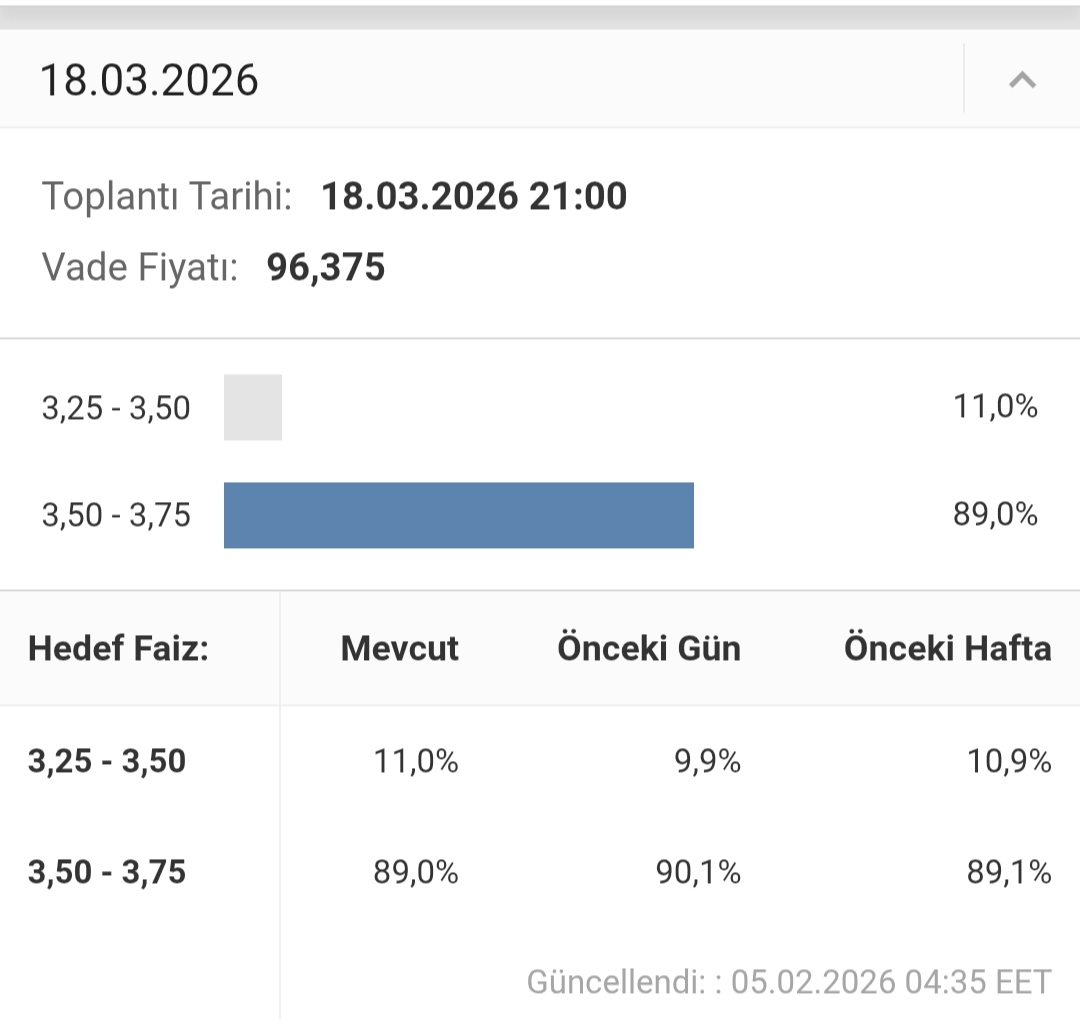Collapse the 18.03.2026 section chevron
The width and height of the screenshot is (1080, 1019).
(x=1022, y=80)
